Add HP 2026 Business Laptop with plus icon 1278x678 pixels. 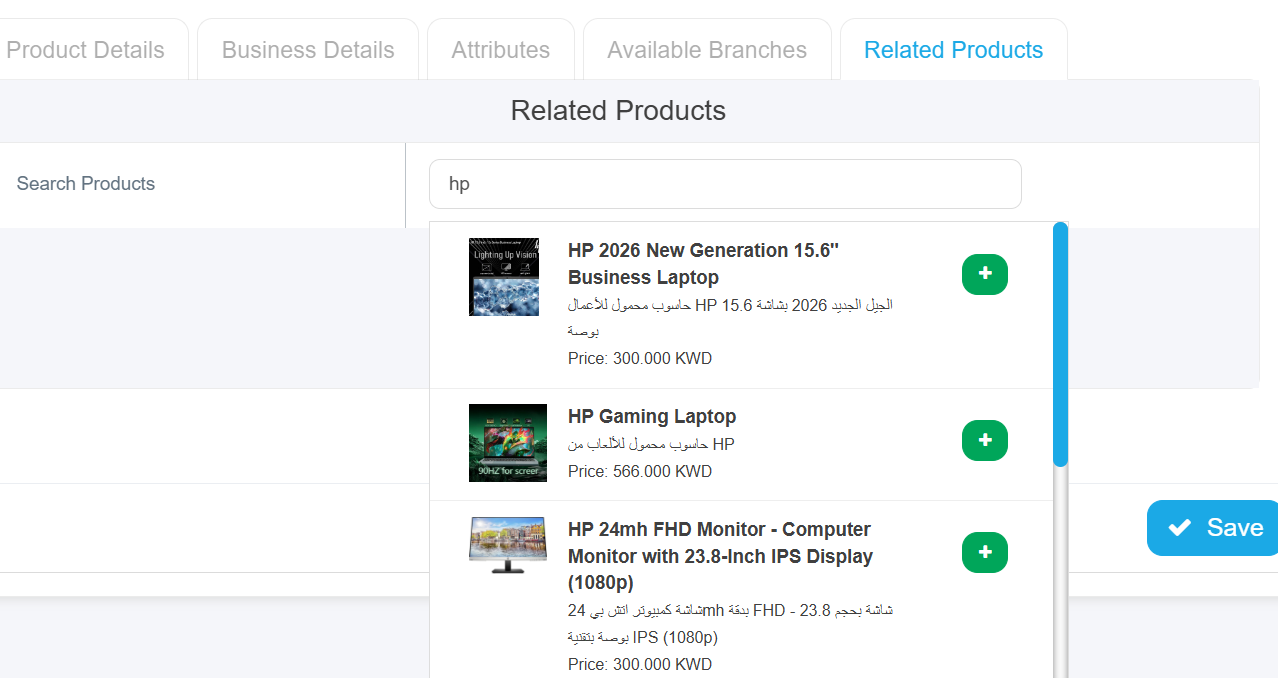pyautogui.click(x=985, y=274)
